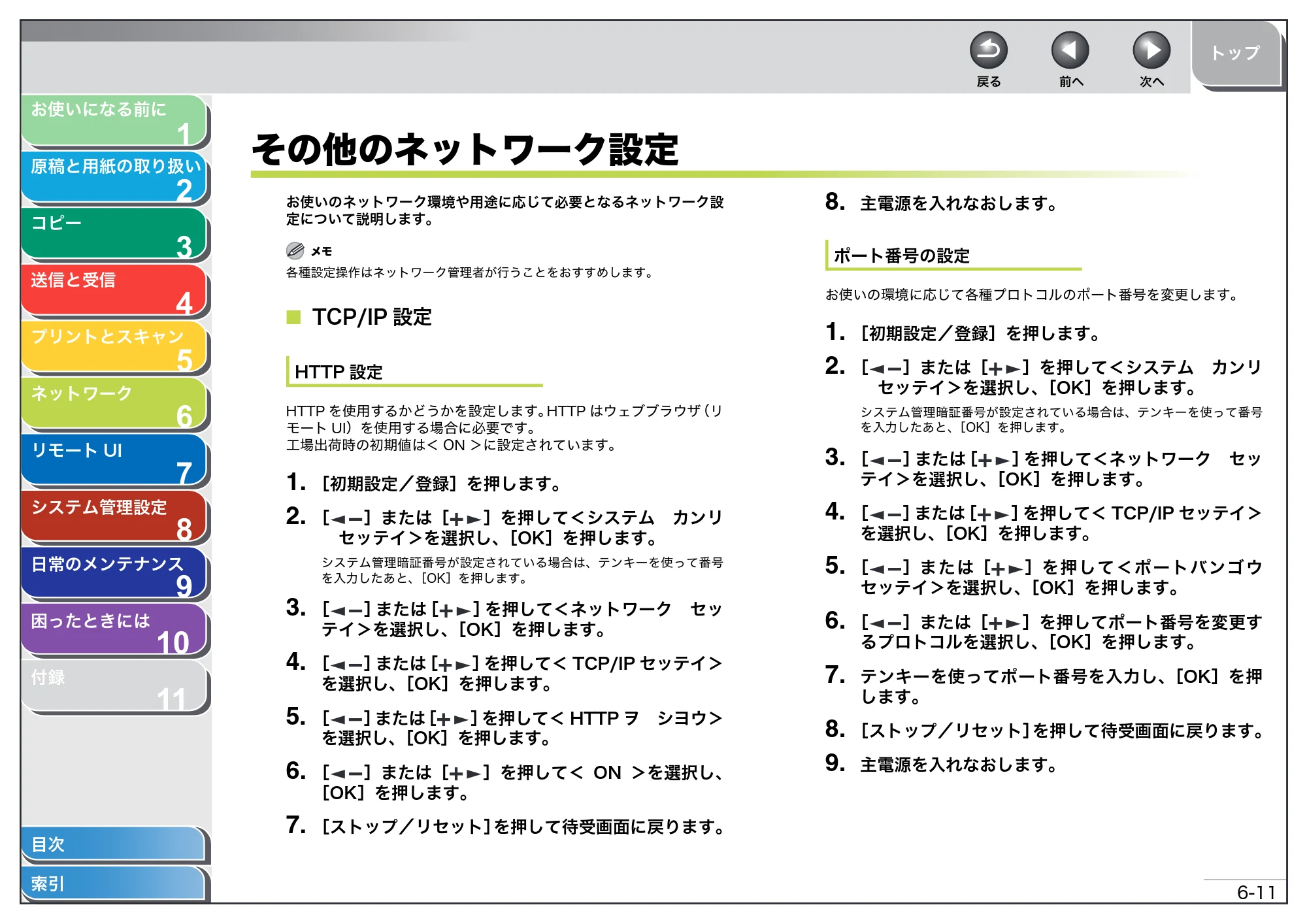
Task: Go to chapter 3 コピー
Action: (x=114, y=234)
